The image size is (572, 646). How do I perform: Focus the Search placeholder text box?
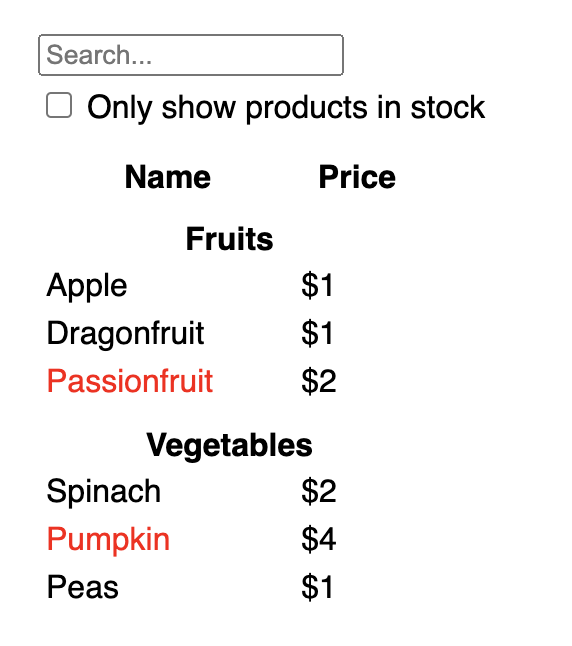click(191, 55)
